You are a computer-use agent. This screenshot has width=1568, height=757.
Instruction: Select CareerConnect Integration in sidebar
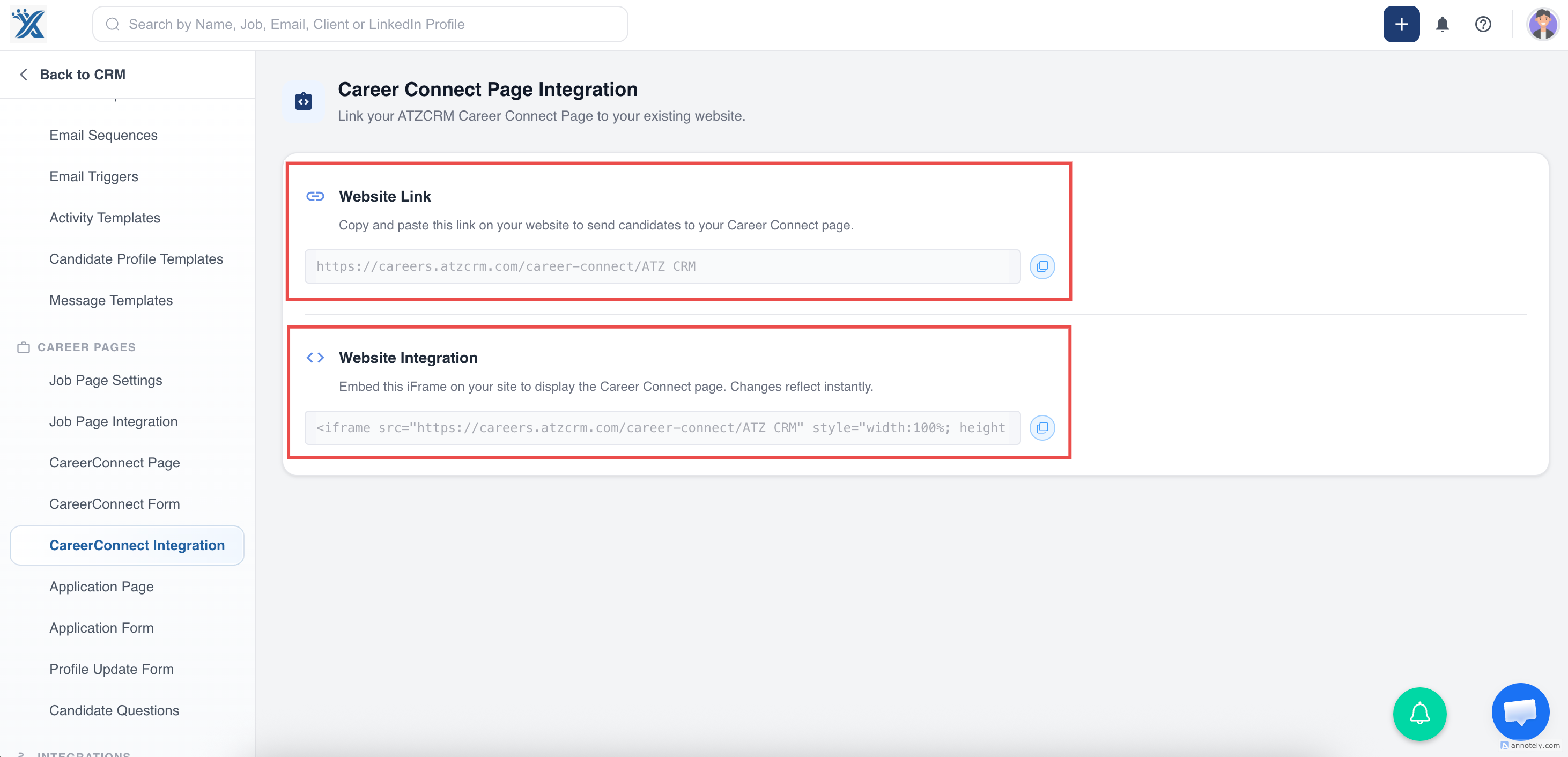[x=127, y=545]
